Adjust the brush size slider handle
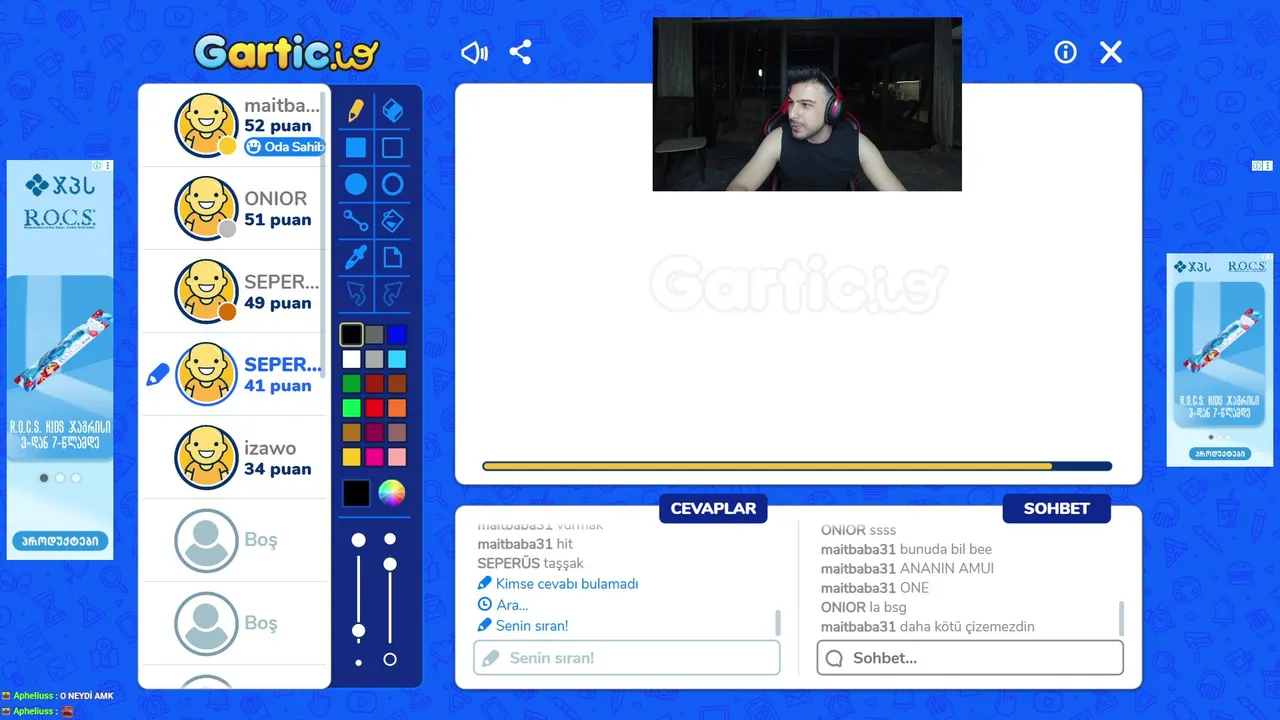The width and height of the screenshot is (1280, 720). 358,631
